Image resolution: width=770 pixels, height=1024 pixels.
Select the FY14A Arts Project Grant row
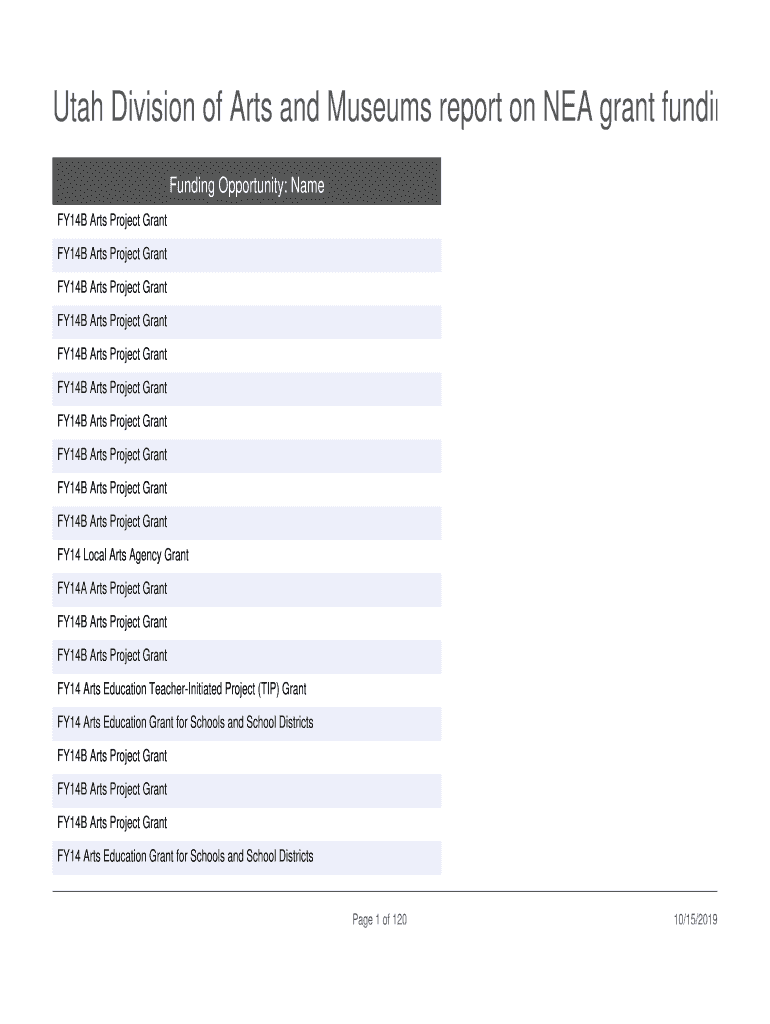112,589
